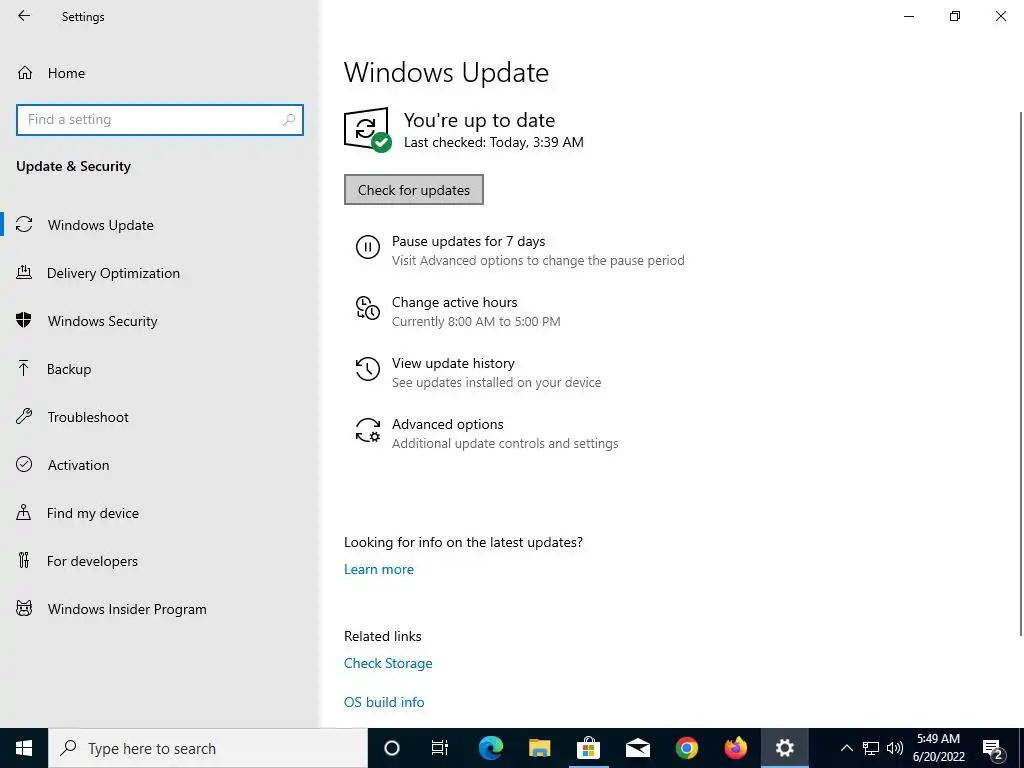Screen dimensions: 1024x768
Task: Open the Action Center notifications
Action: coord(993,748)
